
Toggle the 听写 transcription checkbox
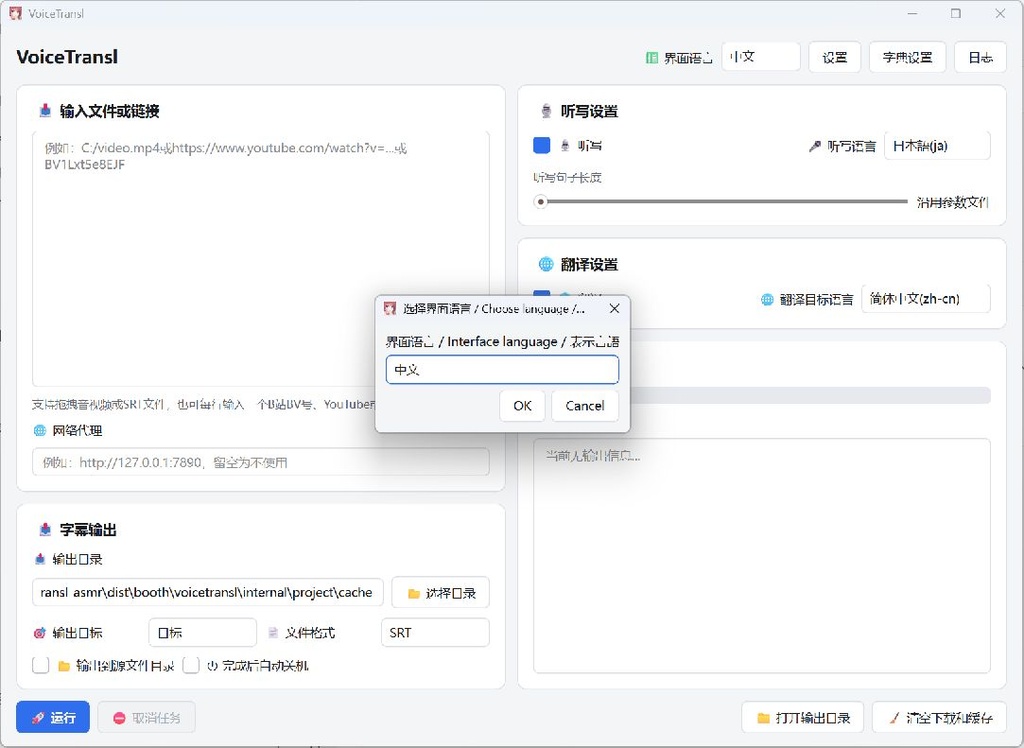[541, 145]
